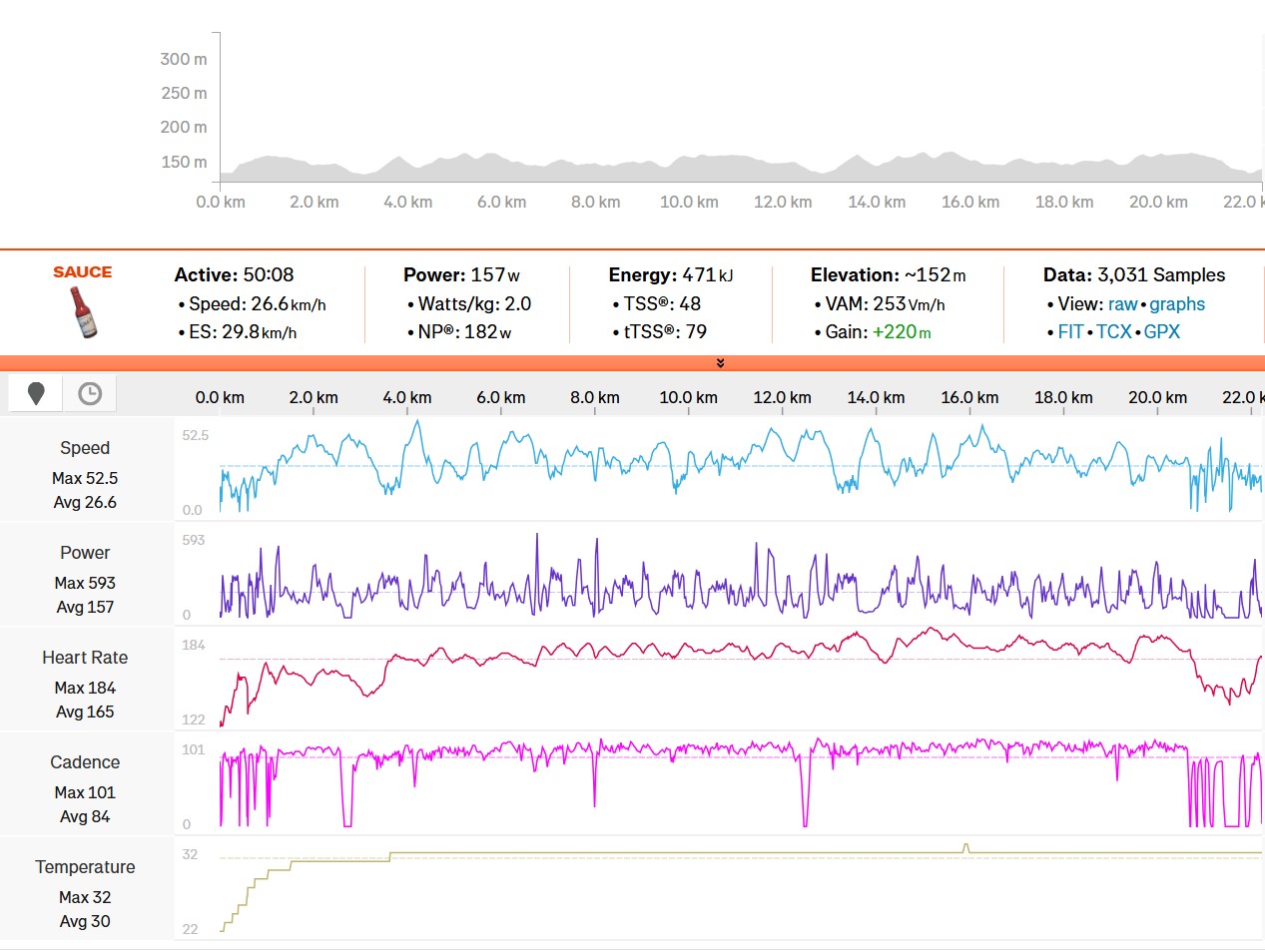
Task: Open the raw data view link
Action: (x=1122, y=304)
